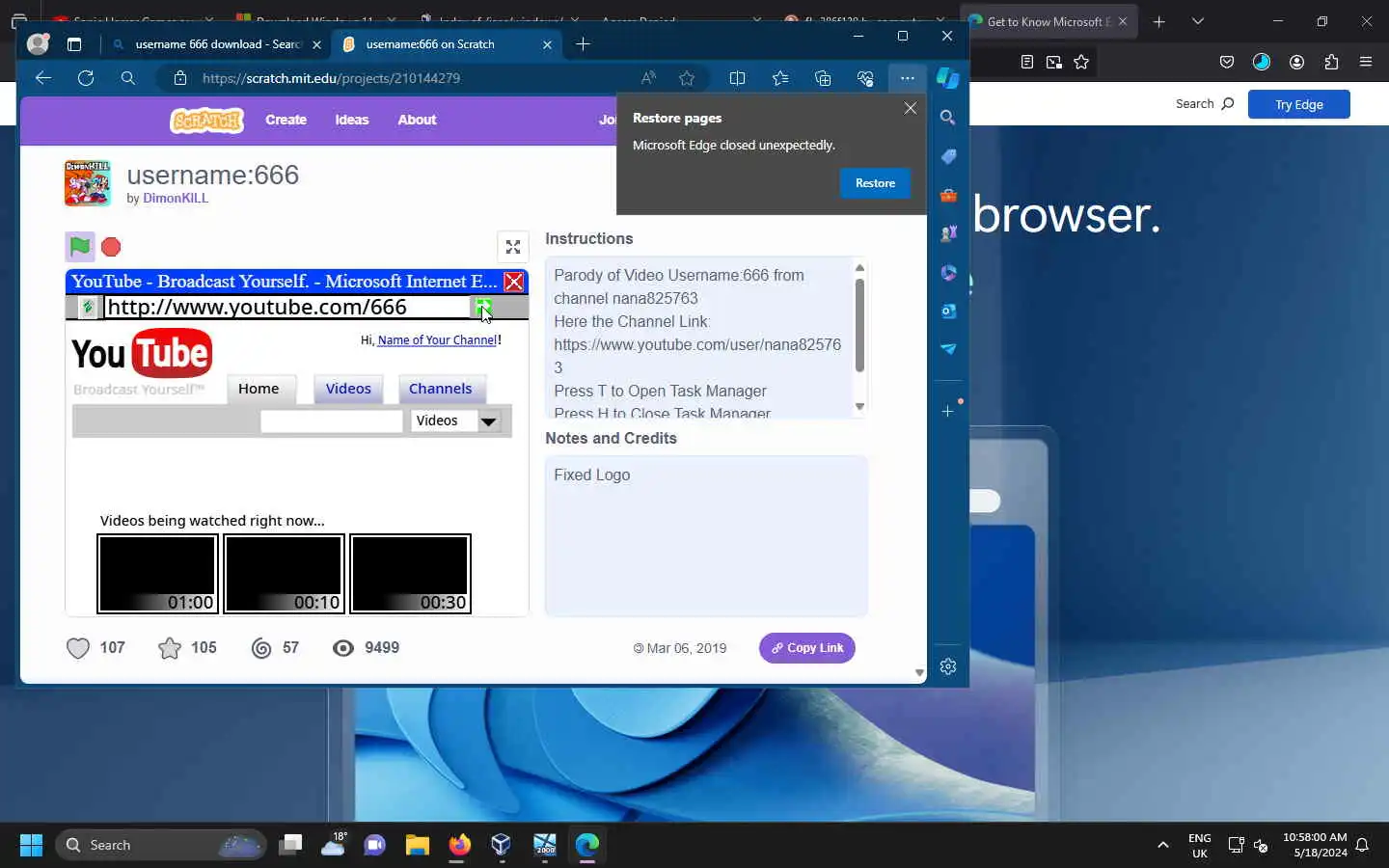Open list all tabs dropdown in Firefox
The height and width of the screenshot is (868, 1389).
coord(1197,21)
